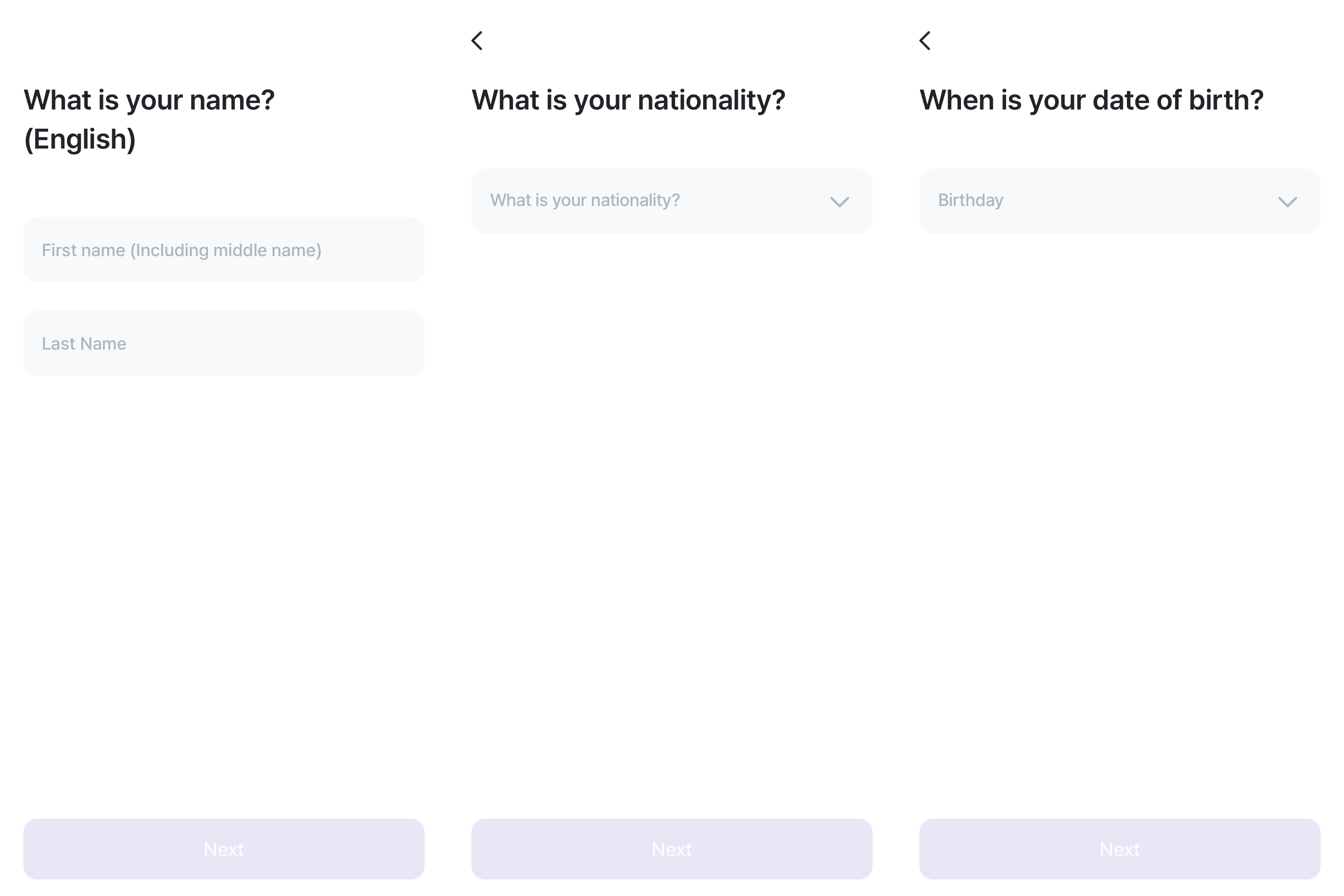Click the 'Birthday' placeholder label

point(970,201)
